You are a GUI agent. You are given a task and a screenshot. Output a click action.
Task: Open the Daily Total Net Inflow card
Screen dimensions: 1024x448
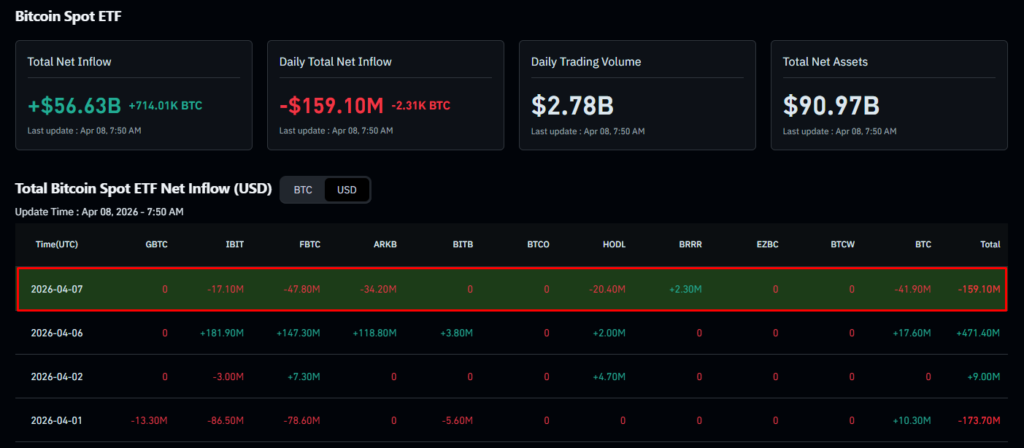(385, 95)
